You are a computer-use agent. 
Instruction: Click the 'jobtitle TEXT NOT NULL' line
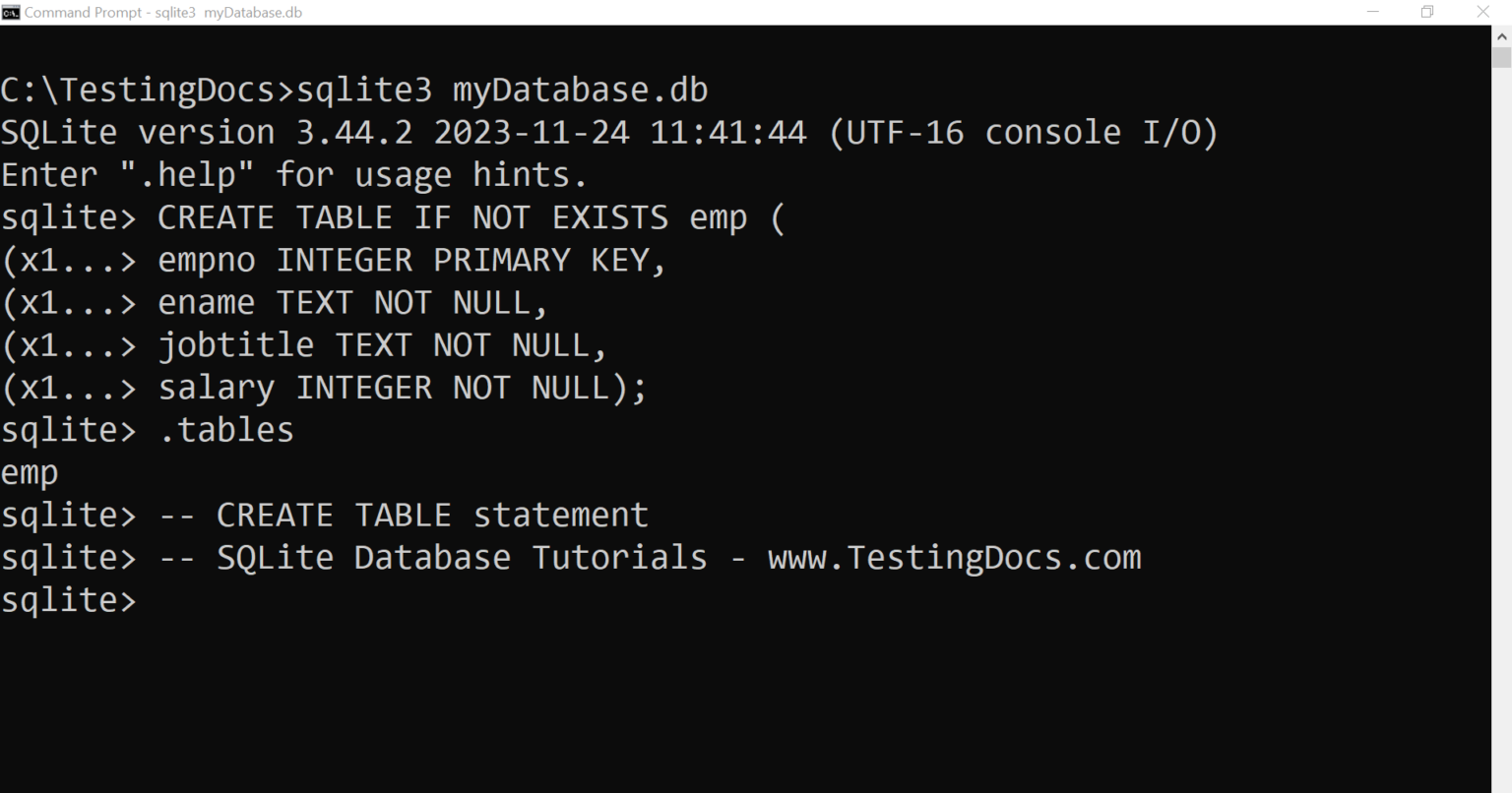pyautogui.click(x=304, y=344)
